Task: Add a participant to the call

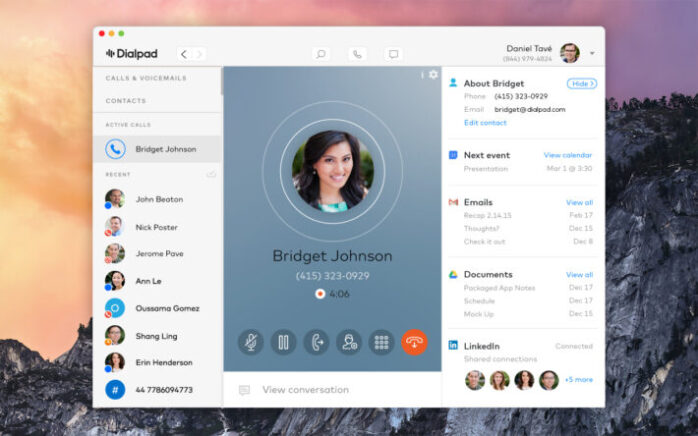Action: (x=348, y=342)
